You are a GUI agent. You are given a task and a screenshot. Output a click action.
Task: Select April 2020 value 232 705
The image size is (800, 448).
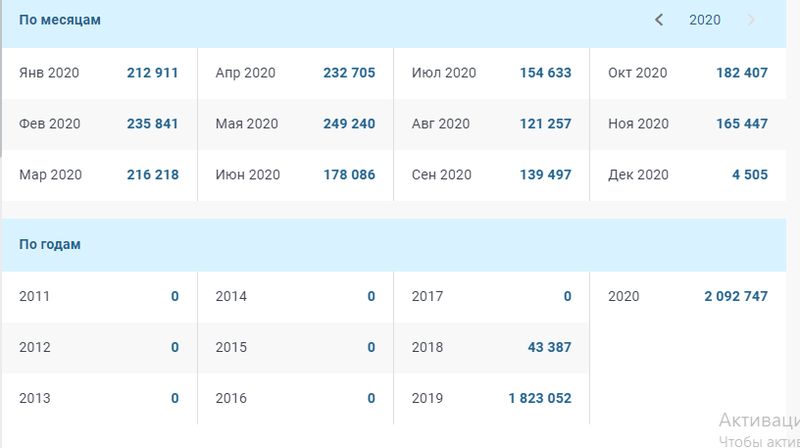pyautogui.click(x=349, y=73)
